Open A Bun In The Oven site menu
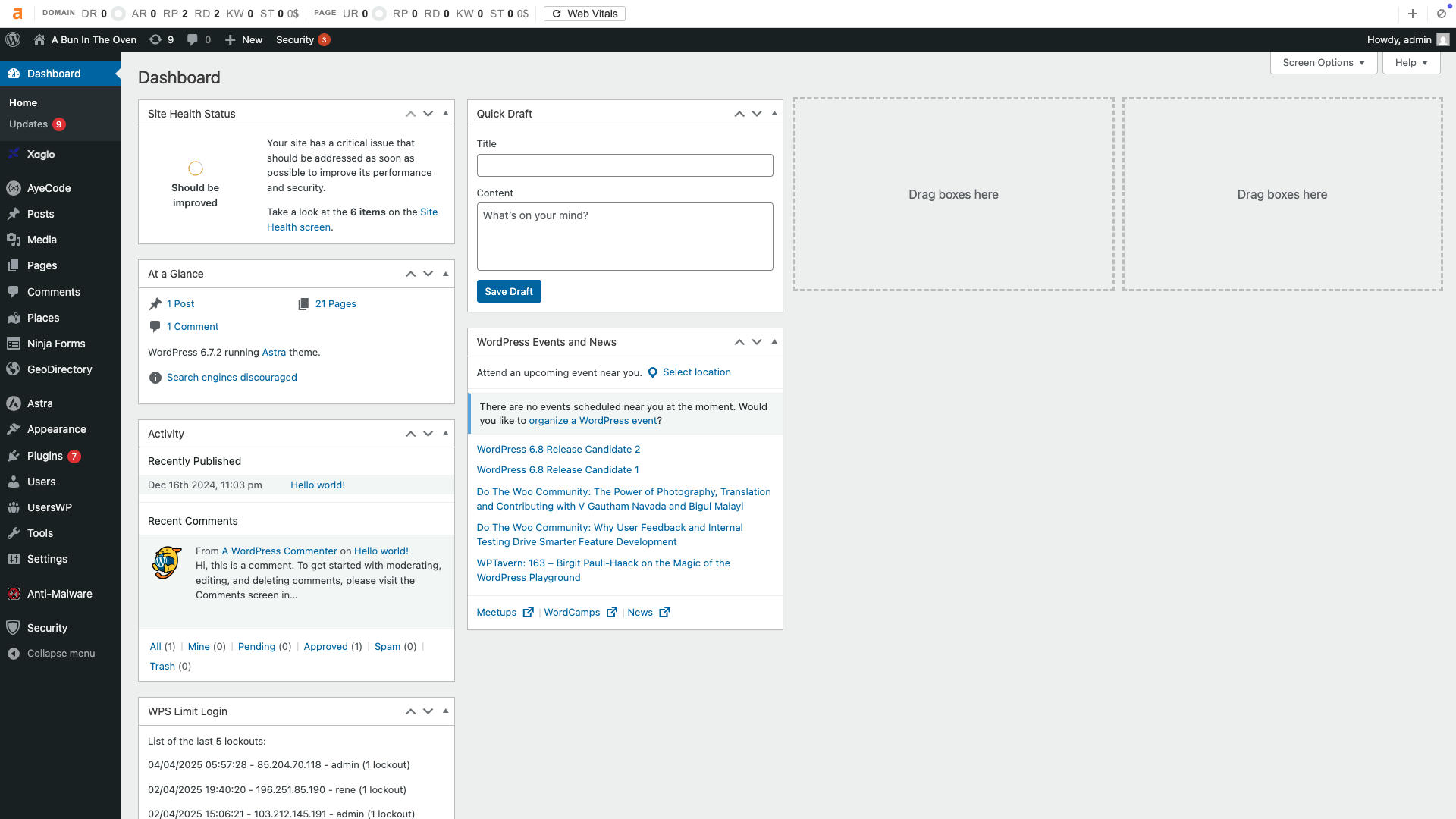 tap(86, 39)
